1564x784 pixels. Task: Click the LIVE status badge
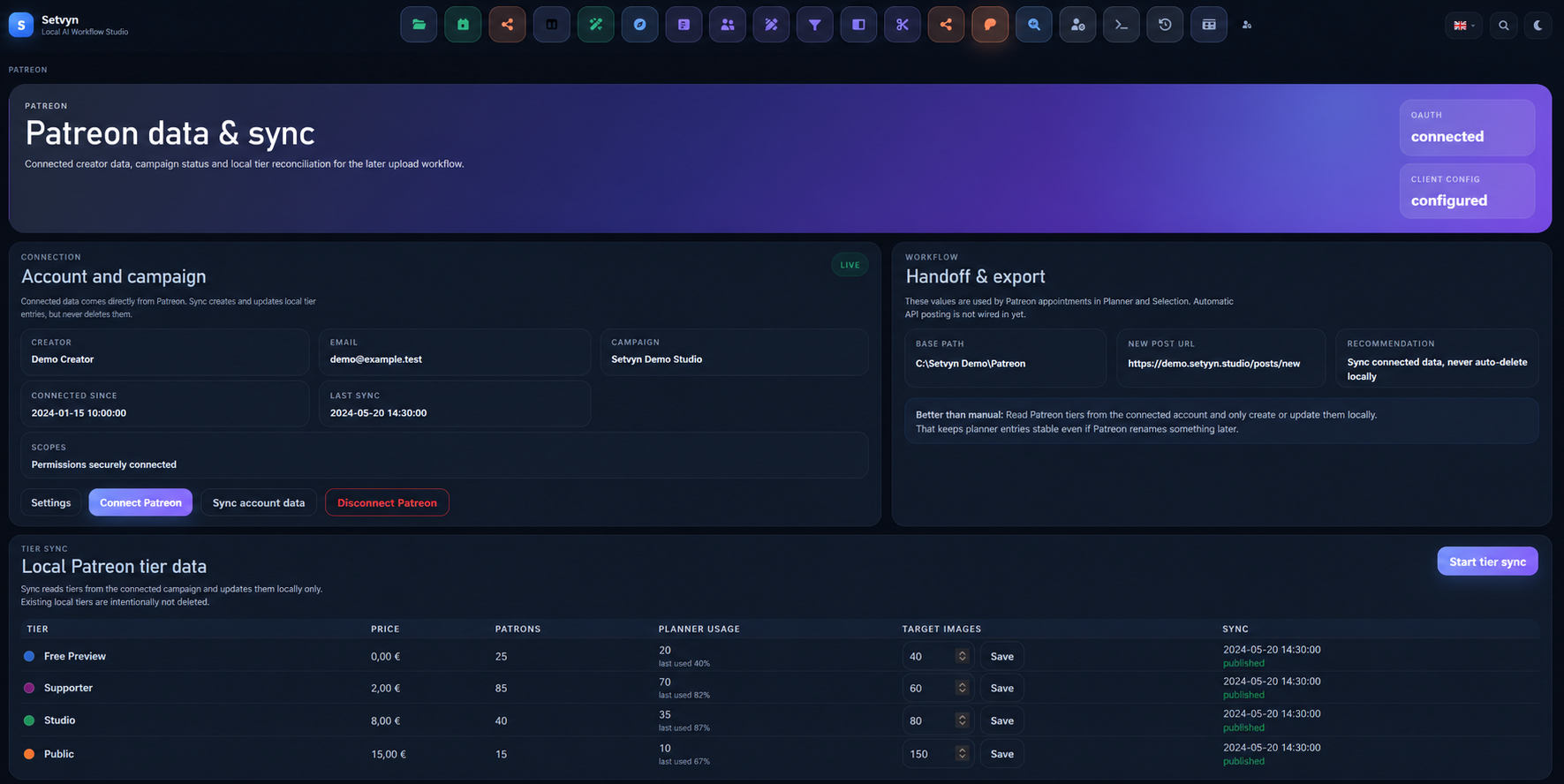(850, 265)
